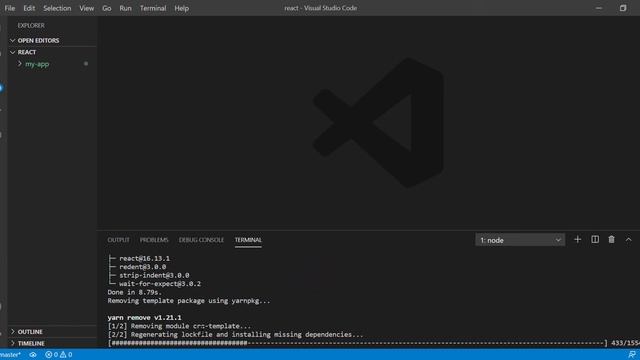The width and height of the screenshot is (640, 360).
Task: Minimize the VS Code window
Action: [599, 8]
